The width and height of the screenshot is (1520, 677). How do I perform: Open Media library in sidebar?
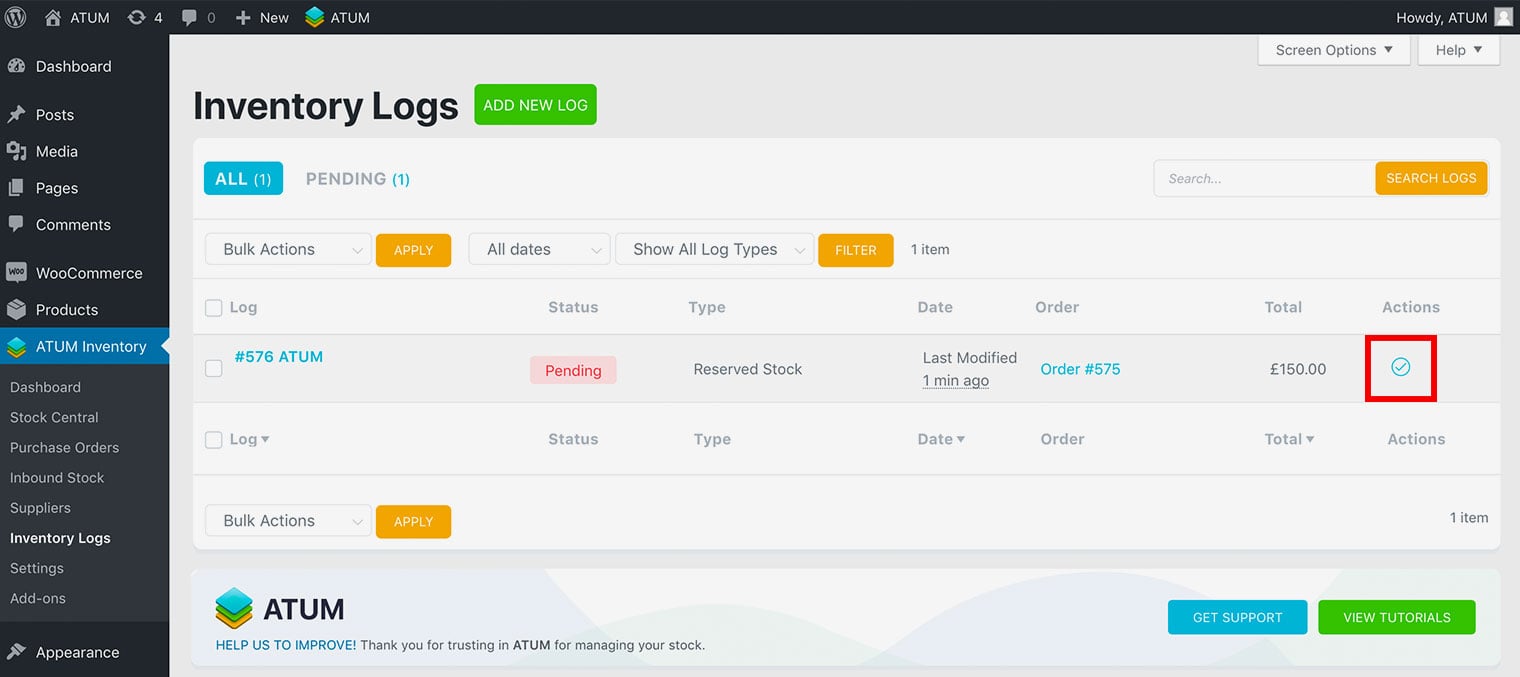(x=56, y=151)
